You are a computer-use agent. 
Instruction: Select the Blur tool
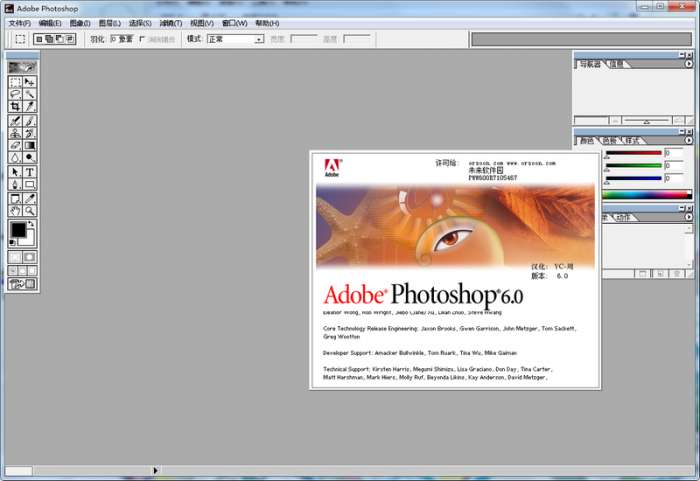[15, 157]
